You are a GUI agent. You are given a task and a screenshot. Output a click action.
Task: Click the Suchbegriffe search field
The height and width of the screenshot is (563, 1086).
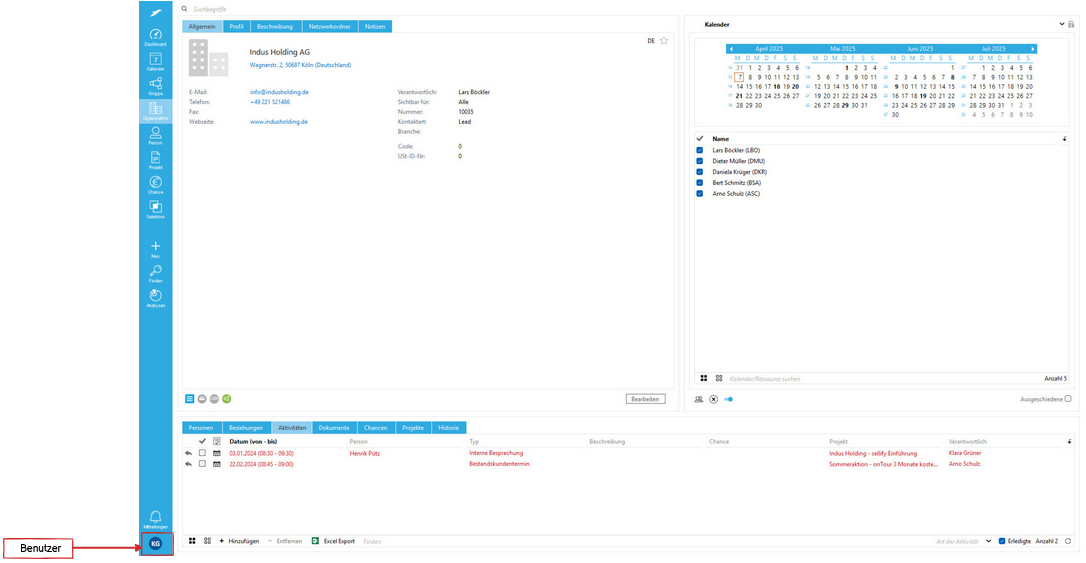coord(300,8)
